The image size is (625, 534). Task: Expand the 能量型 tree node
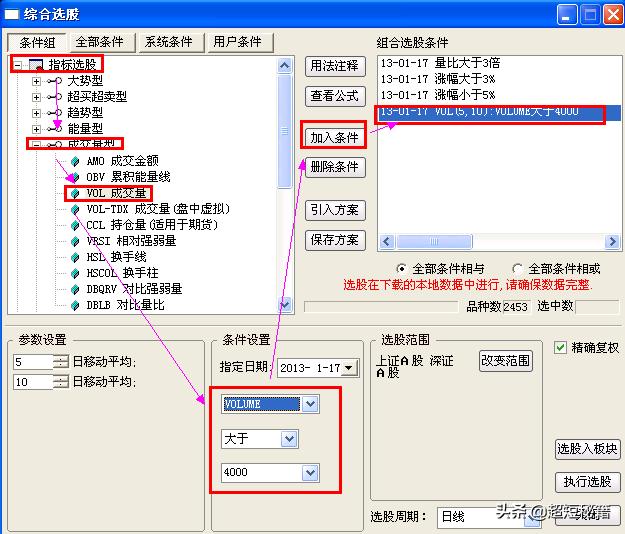coord(36,129)
